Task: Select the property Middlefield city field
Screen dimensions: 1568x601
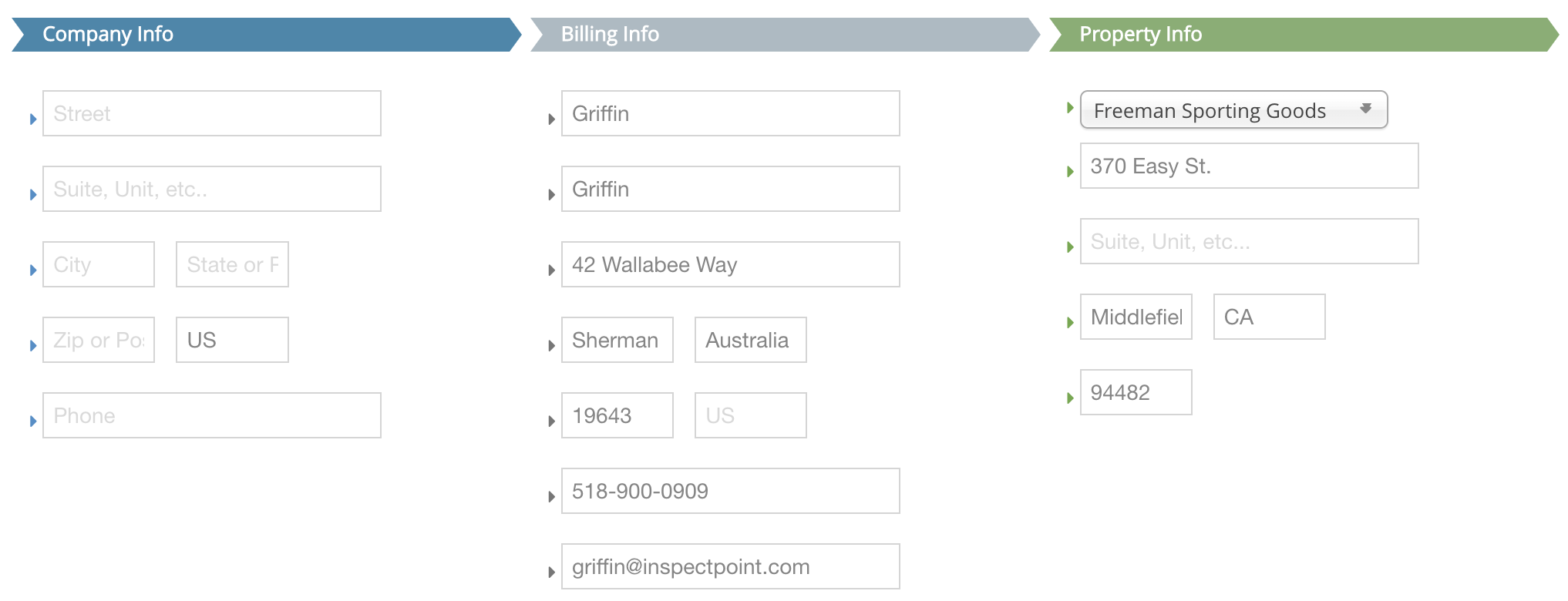Action: 1136,317
